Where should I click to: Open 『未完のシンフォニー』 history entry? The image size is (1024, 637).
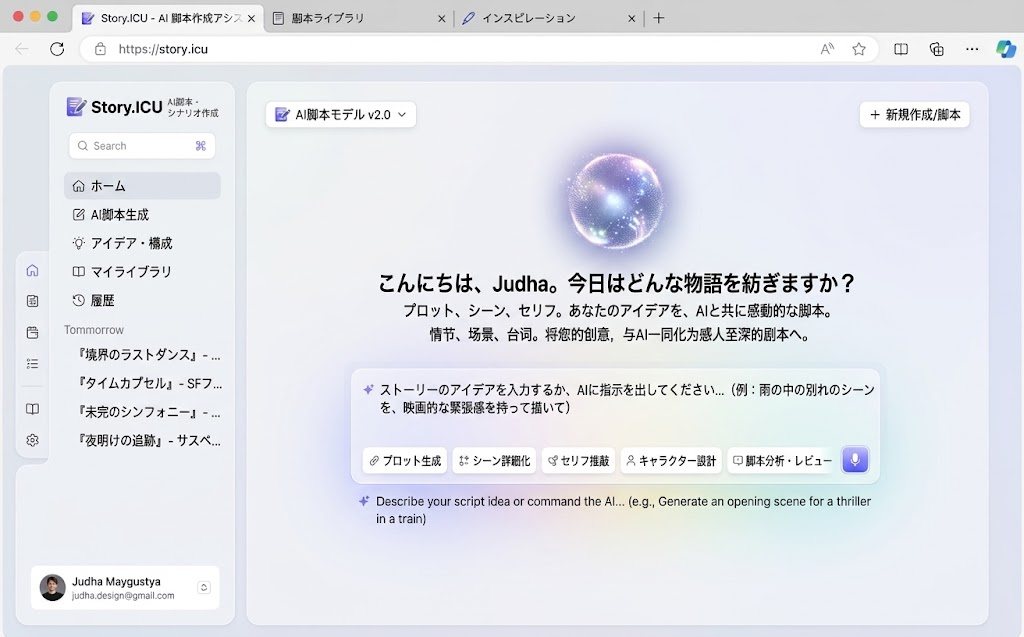[x=149, y=412]
